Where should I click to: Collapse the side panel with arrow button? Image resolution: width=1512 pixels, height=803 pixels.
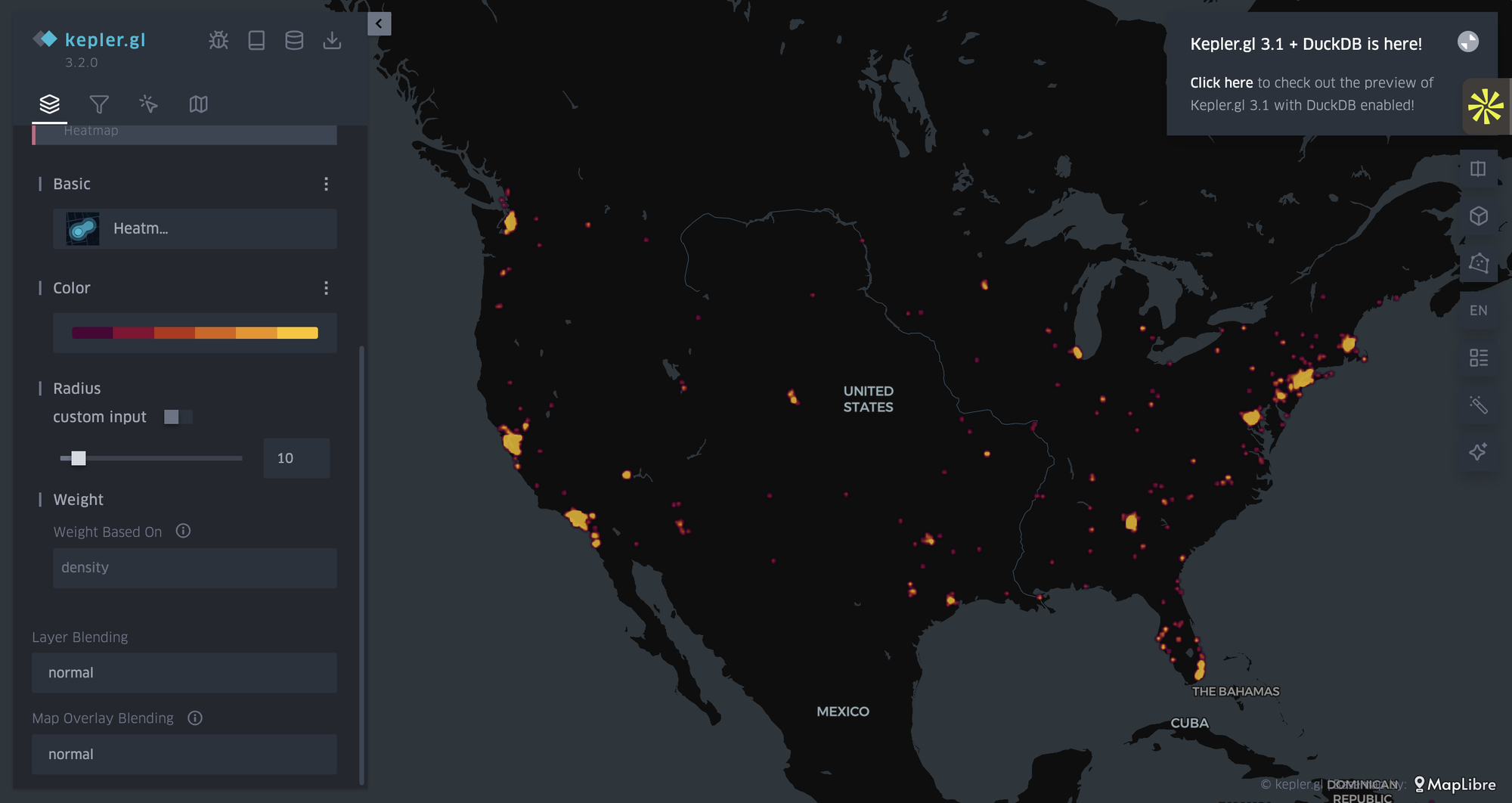379,23
